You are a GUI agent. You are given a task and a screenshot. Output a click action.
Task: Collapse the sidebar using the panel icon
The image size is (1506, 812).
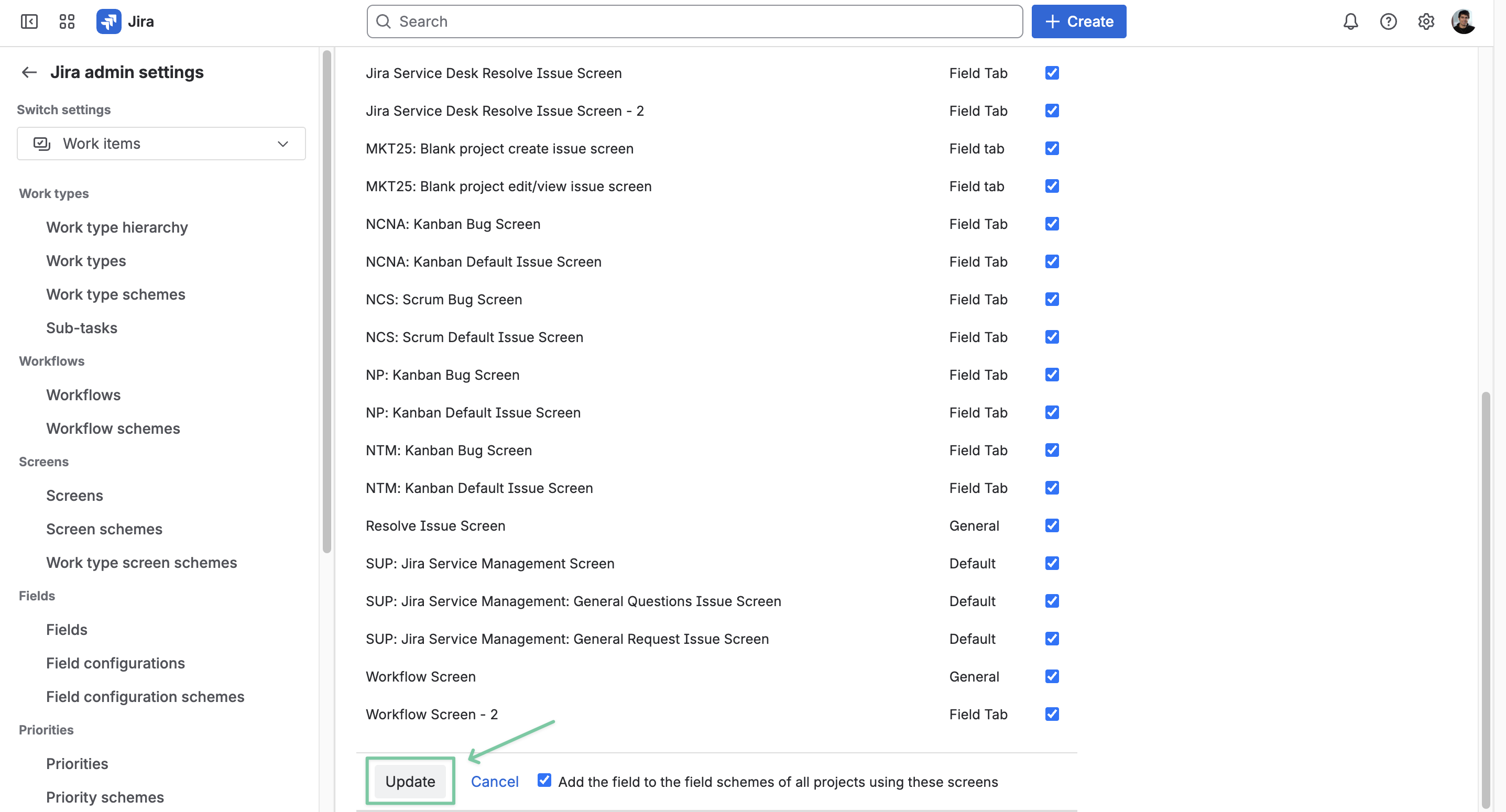click(x=29, y=21)
